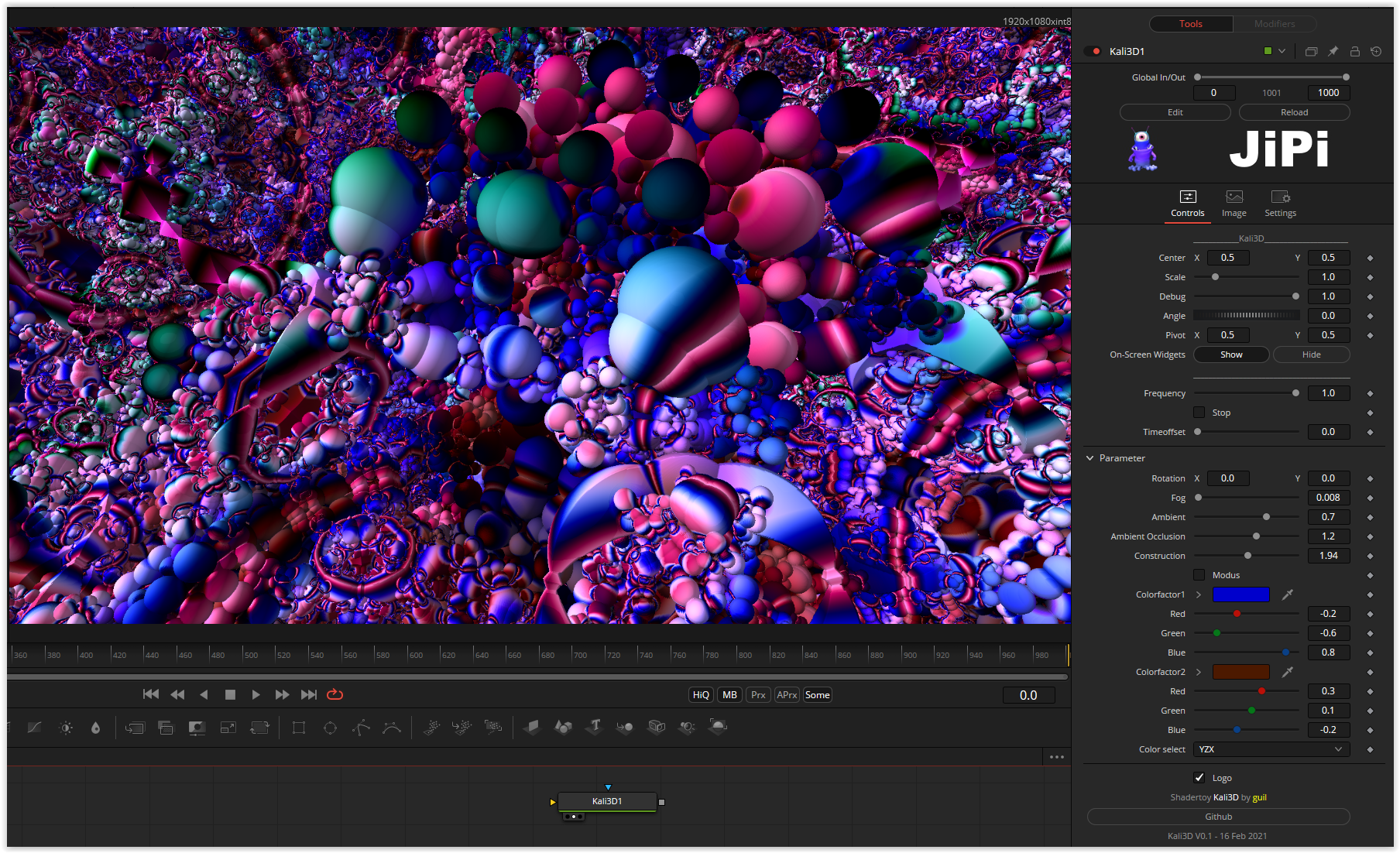This screenshot has height=853, width=1400.
Task: Open the Image tab
Action: (1234, 204)
